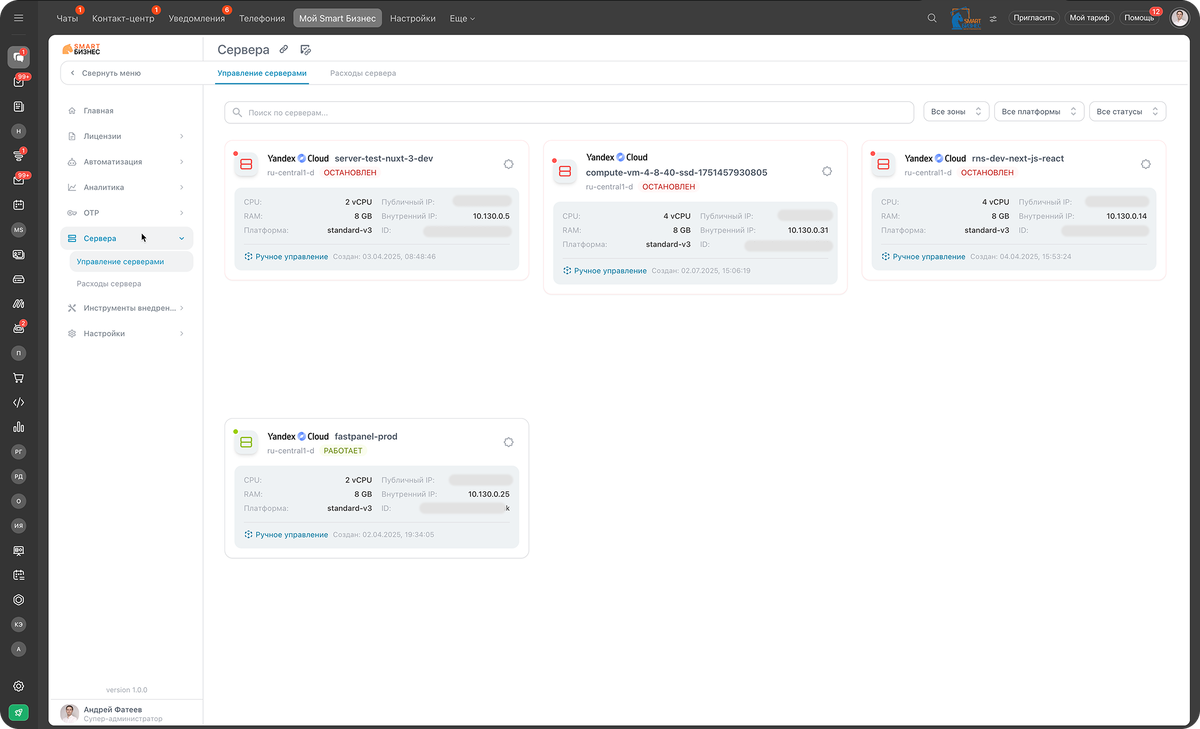
Task: Expand Аналитика in the sidebar
Action: (127, 187)
